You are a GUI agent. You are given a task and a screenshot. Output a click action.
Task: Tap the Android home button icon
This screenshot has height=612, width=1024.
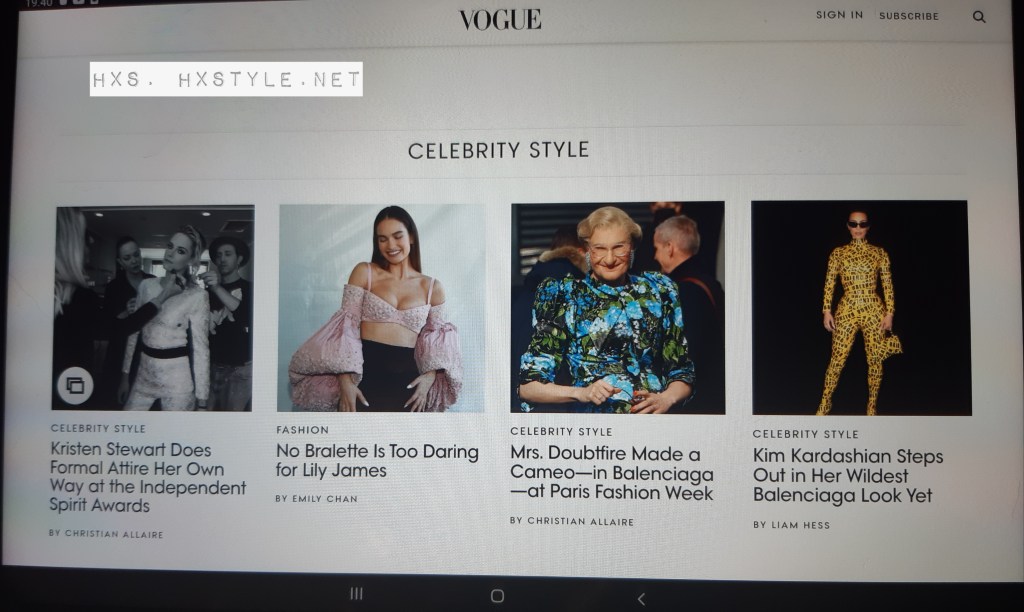pos(497,596)
